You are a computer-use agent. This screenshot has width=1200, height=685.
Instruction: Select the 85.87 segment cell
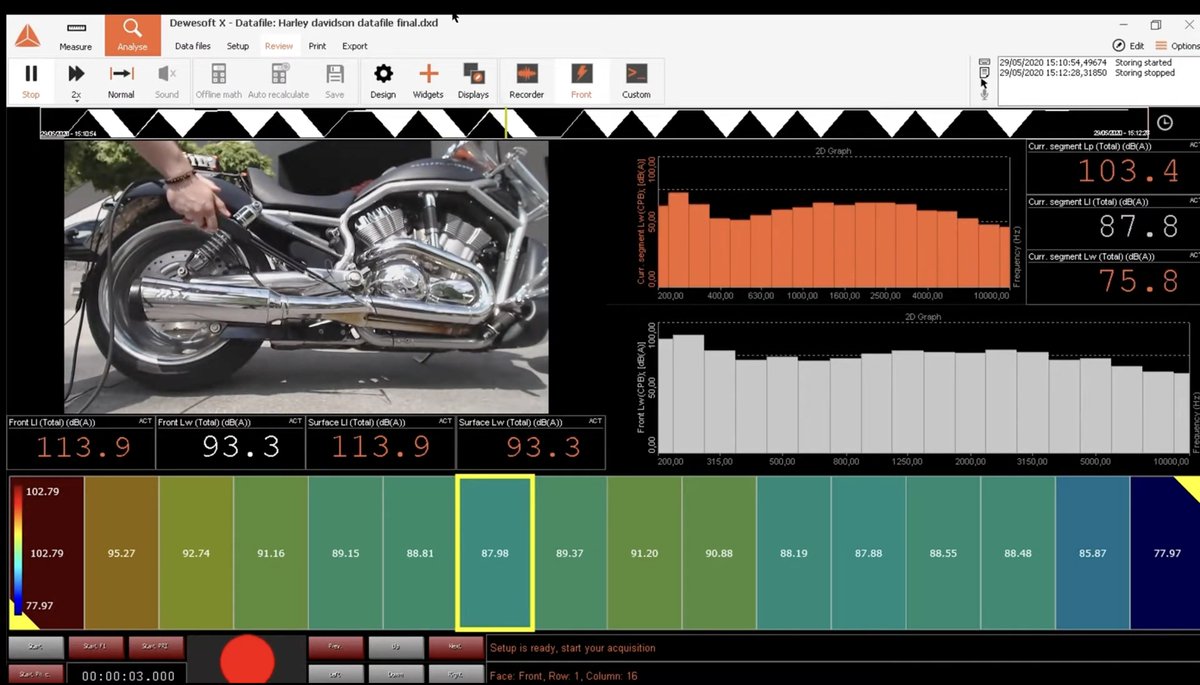[x=1093, y=553]
